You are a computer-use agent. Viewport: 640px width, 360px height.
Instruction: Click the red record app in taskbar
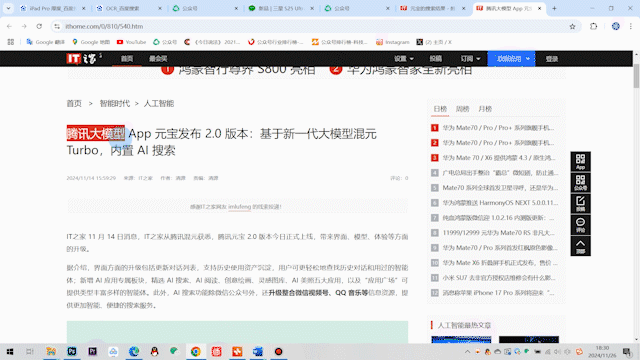[278, 351]
